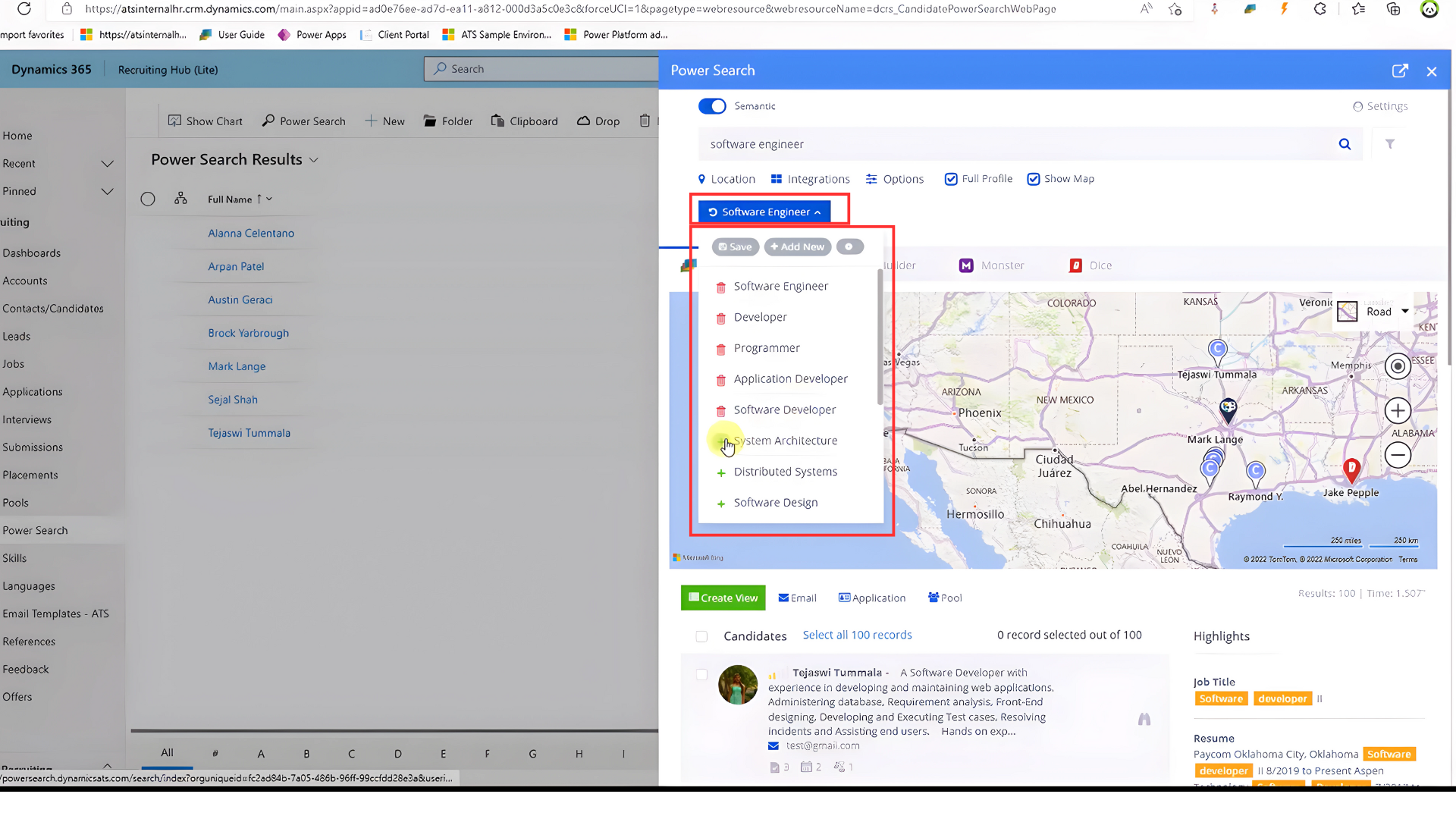Go to Contacts/Candidates in sidebar
This screenshot has width=1456, height=819.
53,309
